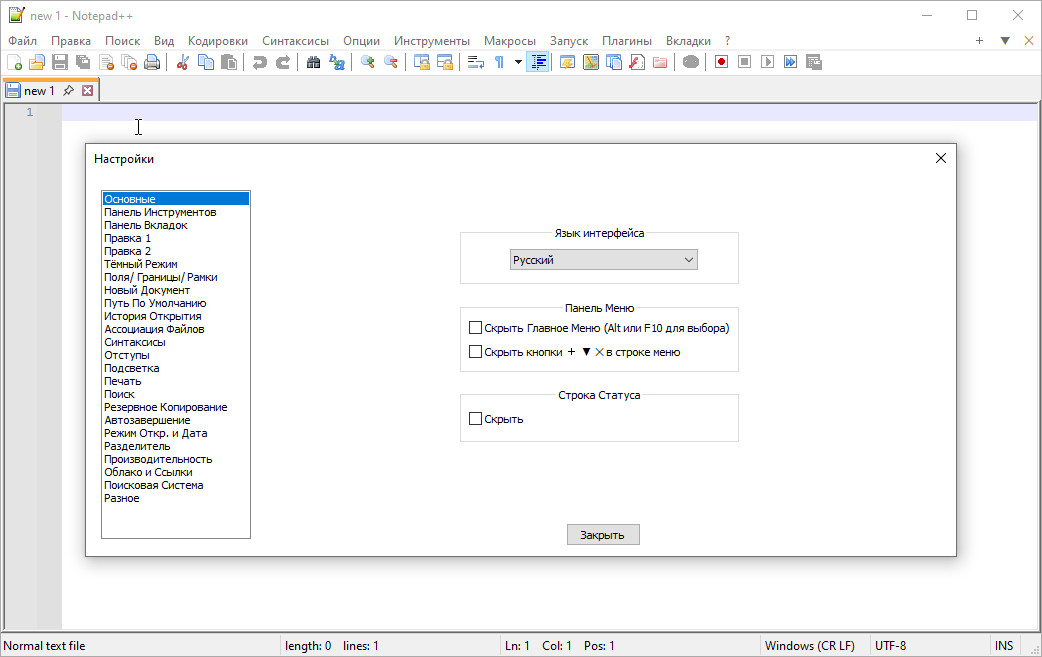Close the new 1 tab using its X
The height and width of the screenshot is (657, 1042).
pos(88,91)
